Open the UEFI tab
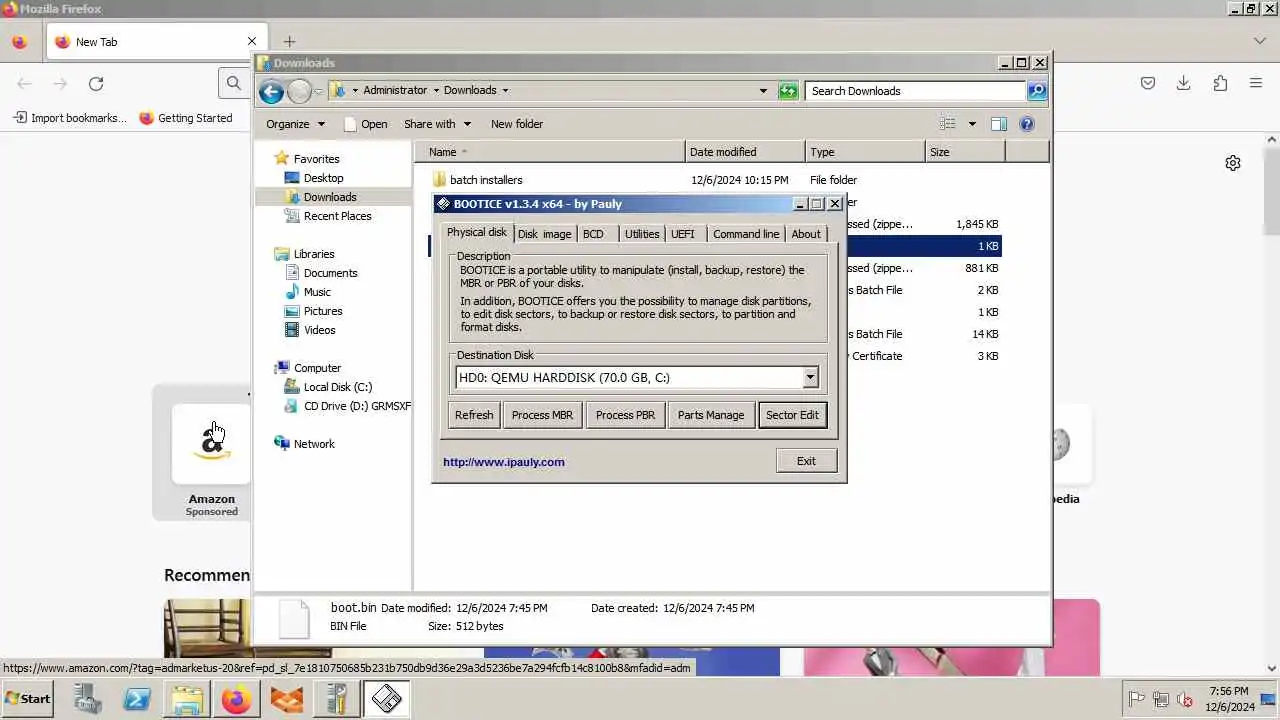1280x720 pixels. (x=683, y=234)
